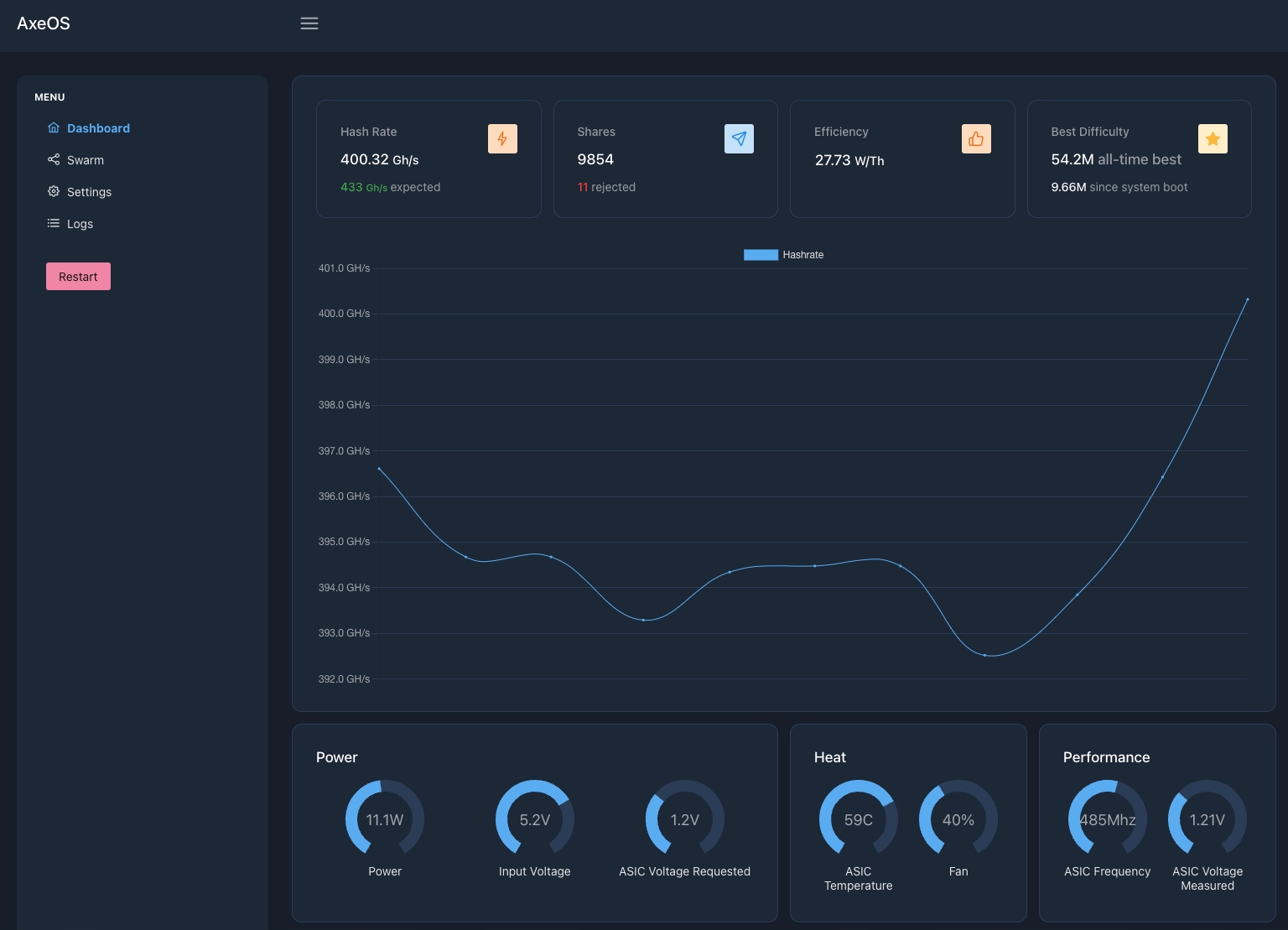This screenshot has height=930, width=1288.
Task: Click the last data point on hashrate chart
Action: click(x=1247, y=299)
